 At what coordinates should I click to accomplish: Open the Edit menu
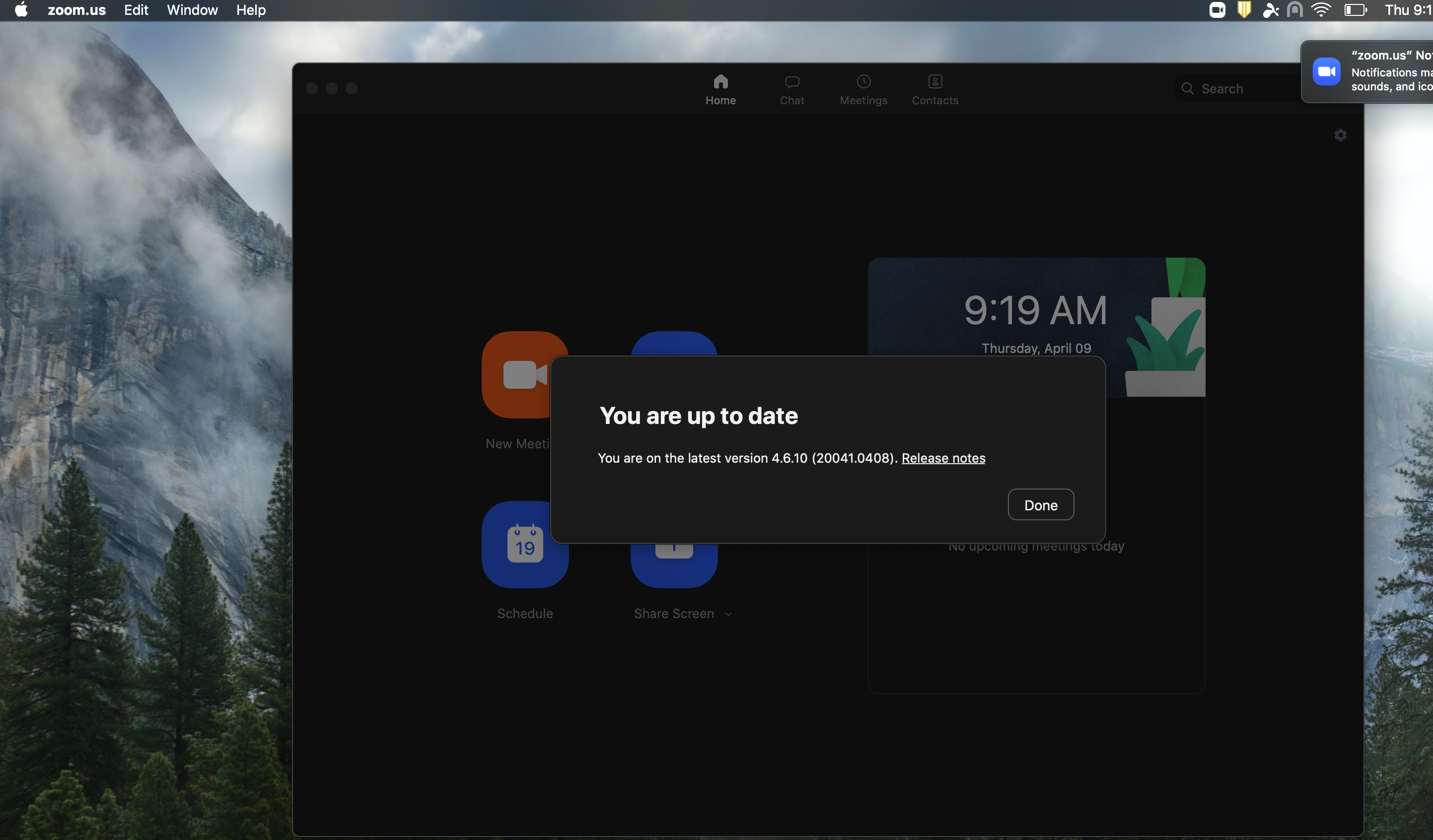[x=136, y=10]
